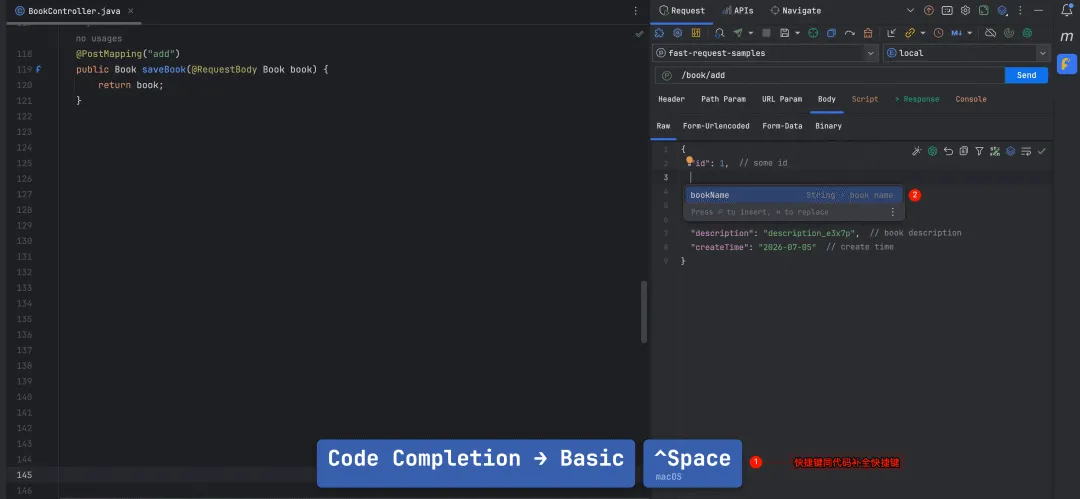Image resolution: width=1080 pixels, height=499 pixels.
Task: Select the Form-Urlencoded body type
Action: point(716,126)
